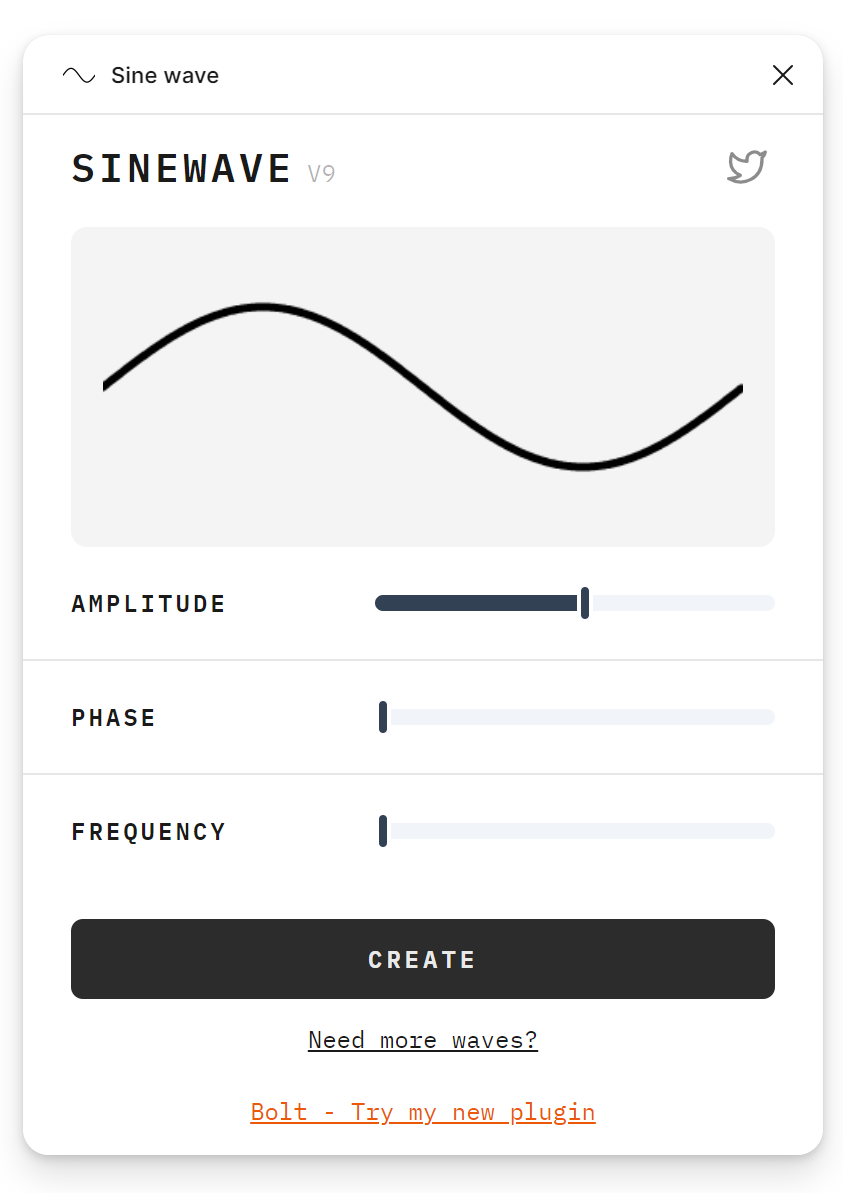Select the AMPLITUDE label
Screen dimensions: 843x1193
coord(148,603)
